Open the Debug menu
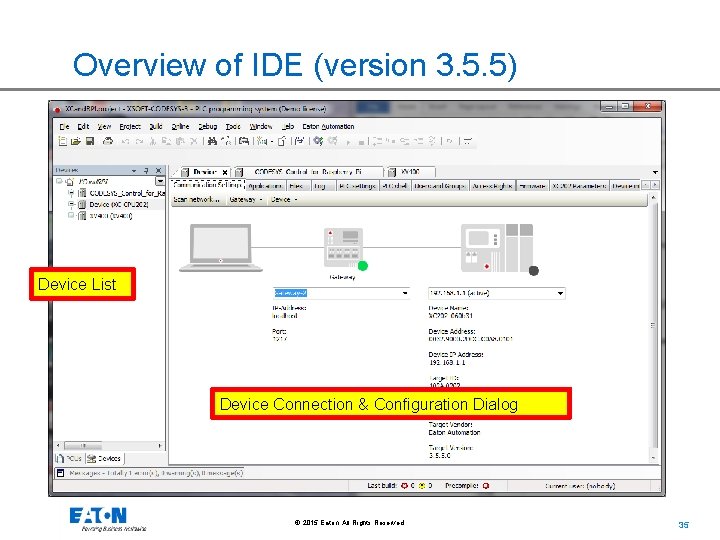Viewport: 720px width, 540px height. (x=208, y=126)
